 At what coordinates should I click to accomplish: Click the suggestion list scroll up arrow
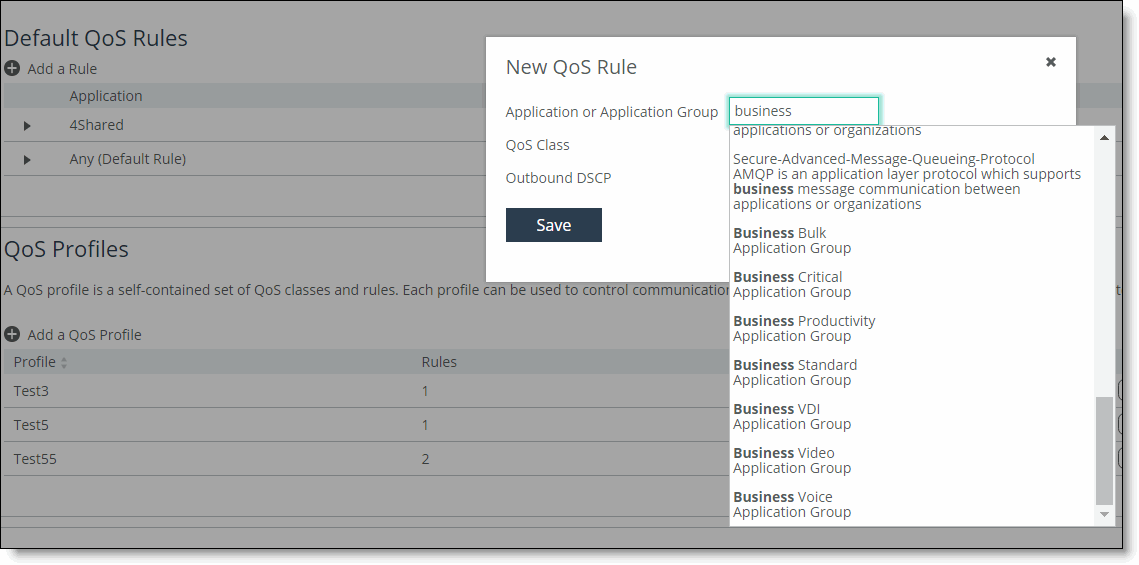click(1104, 138)
